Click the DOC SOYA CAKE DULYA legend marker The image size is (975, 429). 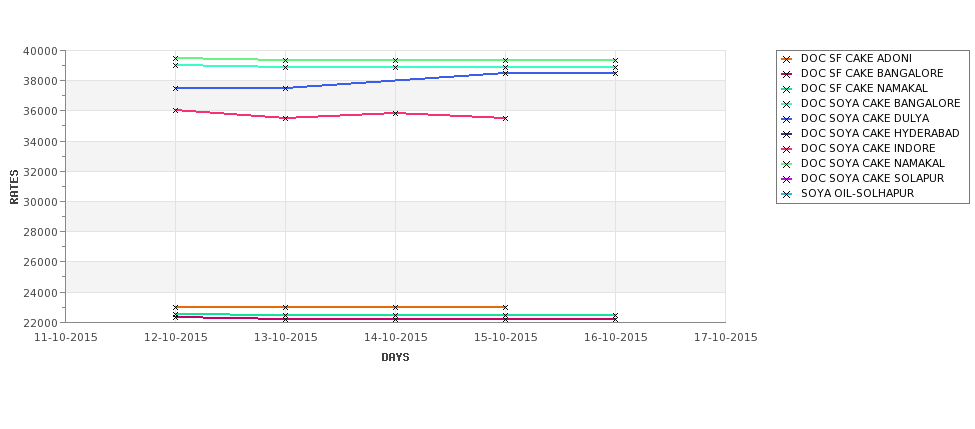click(x=787, y=119)
